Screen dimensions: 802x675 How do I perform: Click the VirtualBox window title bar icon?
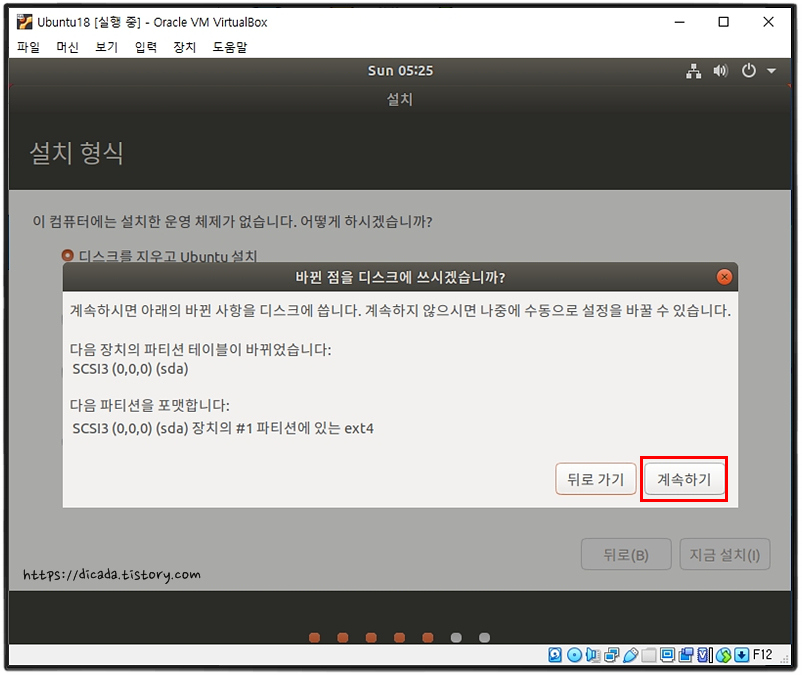pos(24,22)
